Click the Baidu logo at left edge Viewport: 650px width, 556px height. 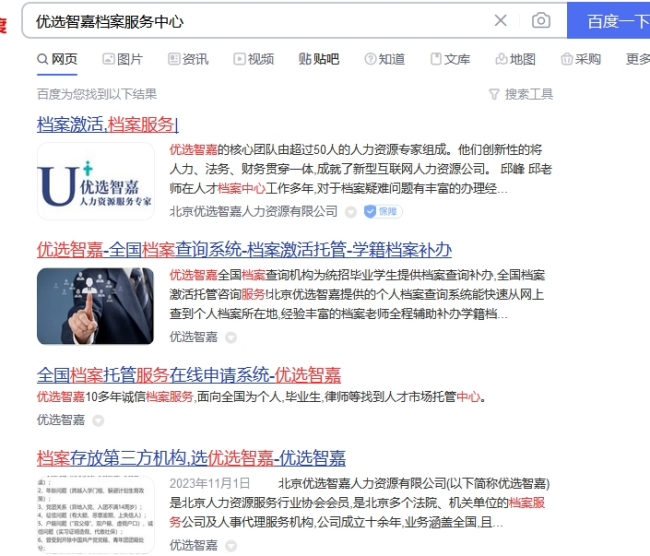[3, 24]
